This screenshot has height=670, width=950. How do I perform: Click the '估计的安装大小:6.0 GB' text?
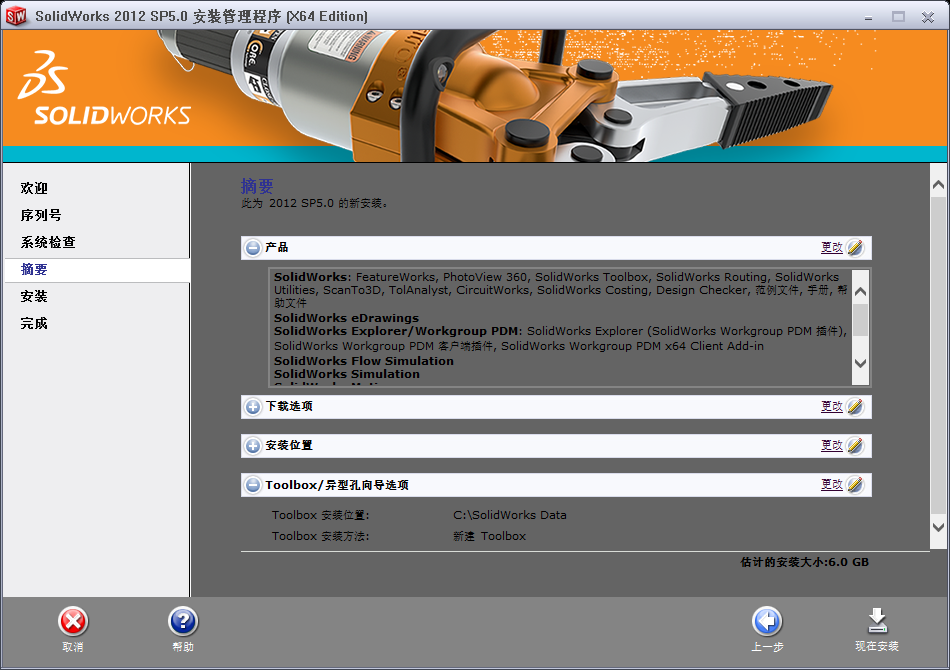pyautogui.click(x=805, y=562)
